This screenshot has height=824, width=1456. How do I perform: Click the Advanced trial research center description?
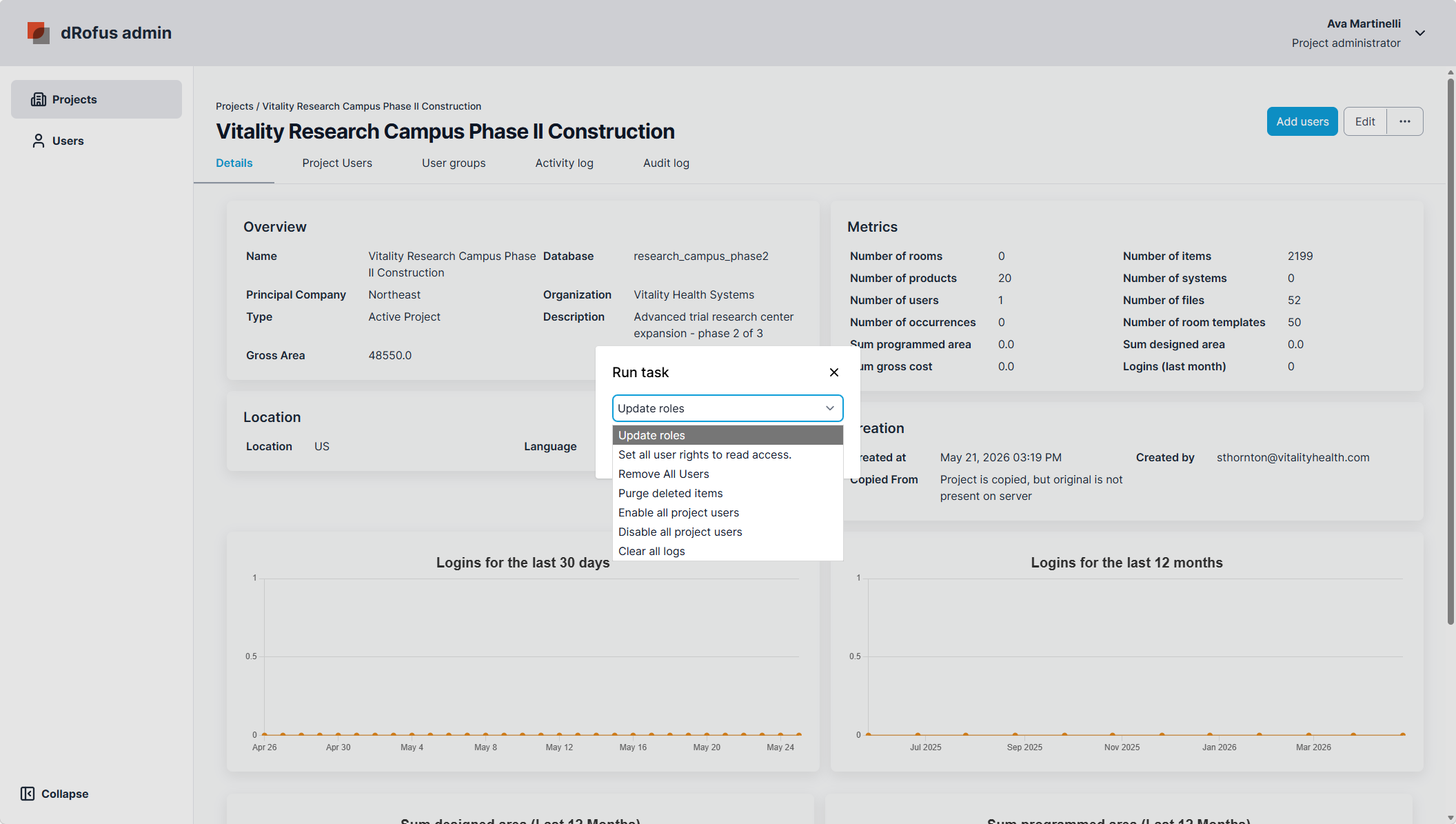pyautogui.click(x=714, y=325)
